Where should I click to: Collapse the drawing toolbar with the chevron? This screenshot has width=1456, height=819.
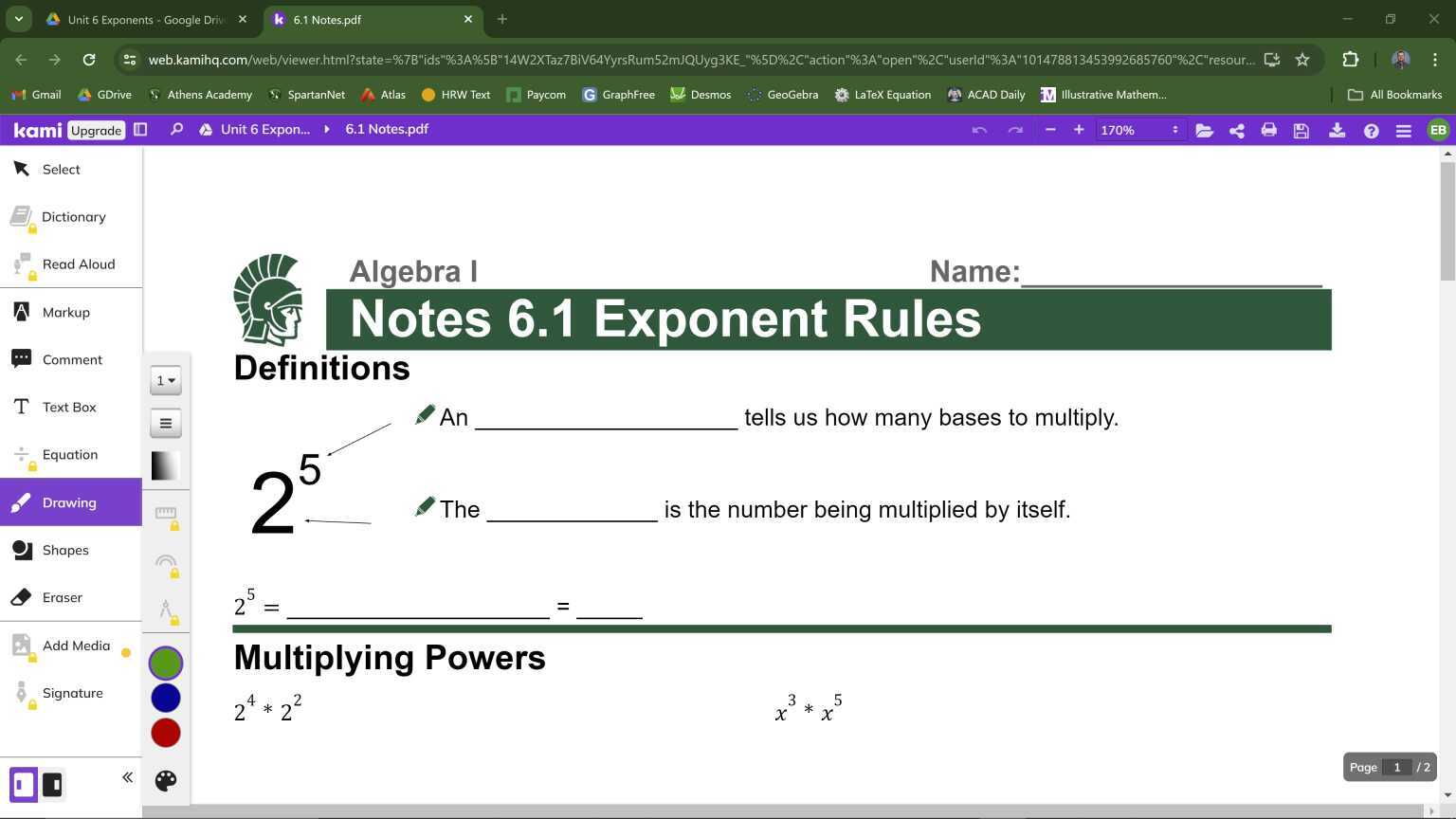(x=127, y=776)
